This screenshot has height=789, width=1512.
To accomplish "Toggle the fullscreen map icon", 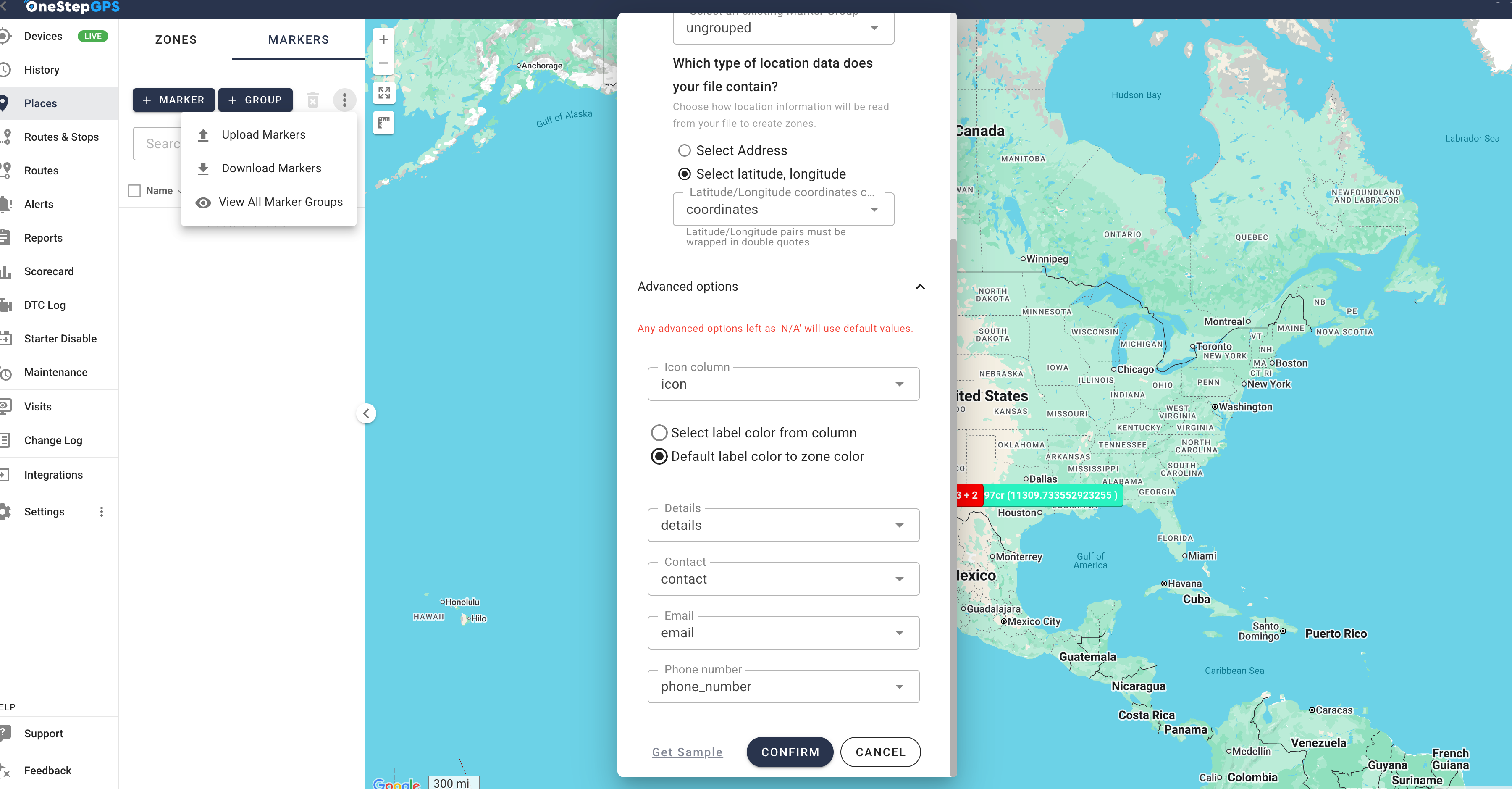I will (x=384, y=93).
